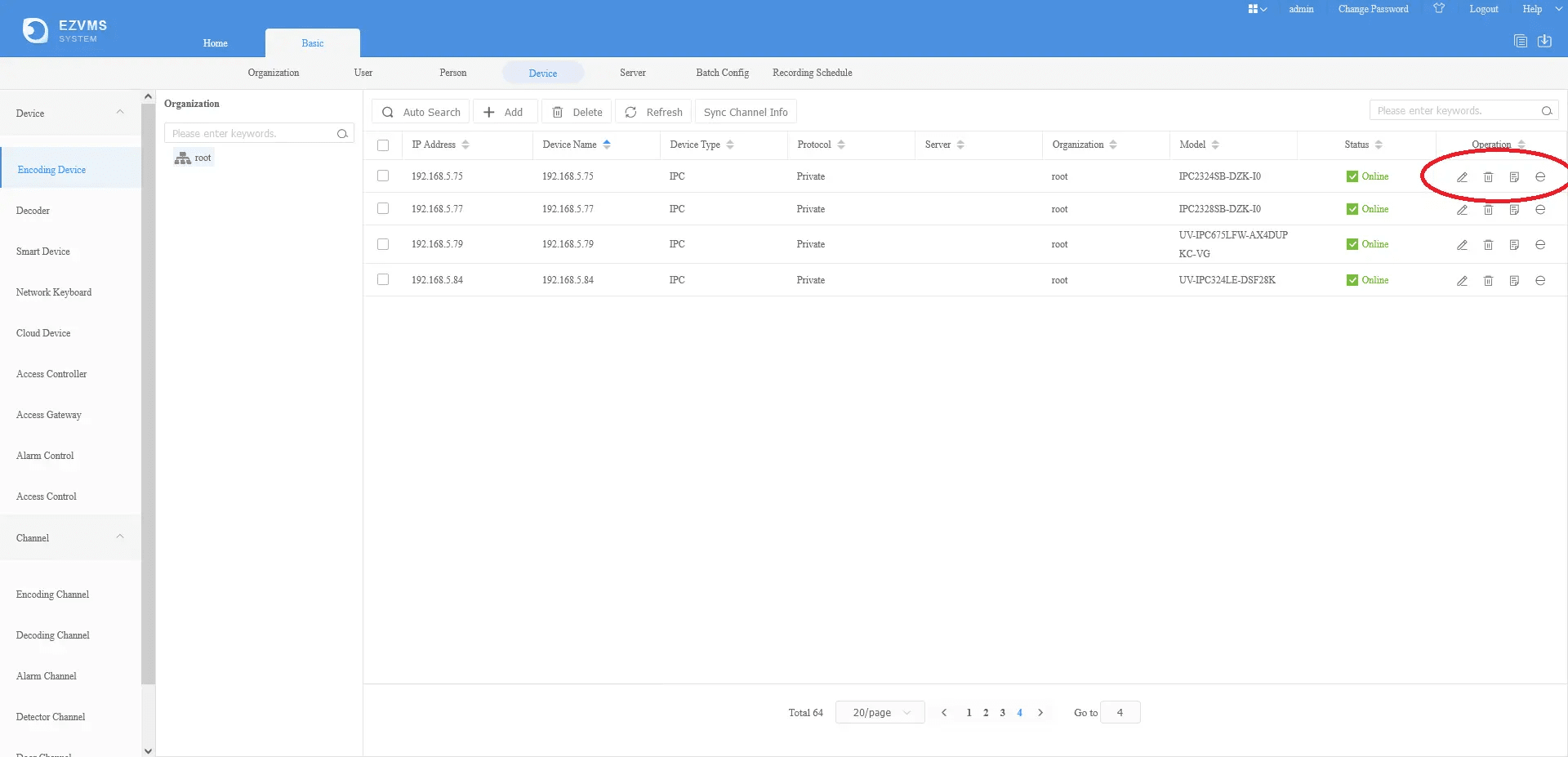The width and height of the screenshot is (1568, 757).
Task: Delete device 192.168.5.84 with the trash icon
Action: (1488, 281)
